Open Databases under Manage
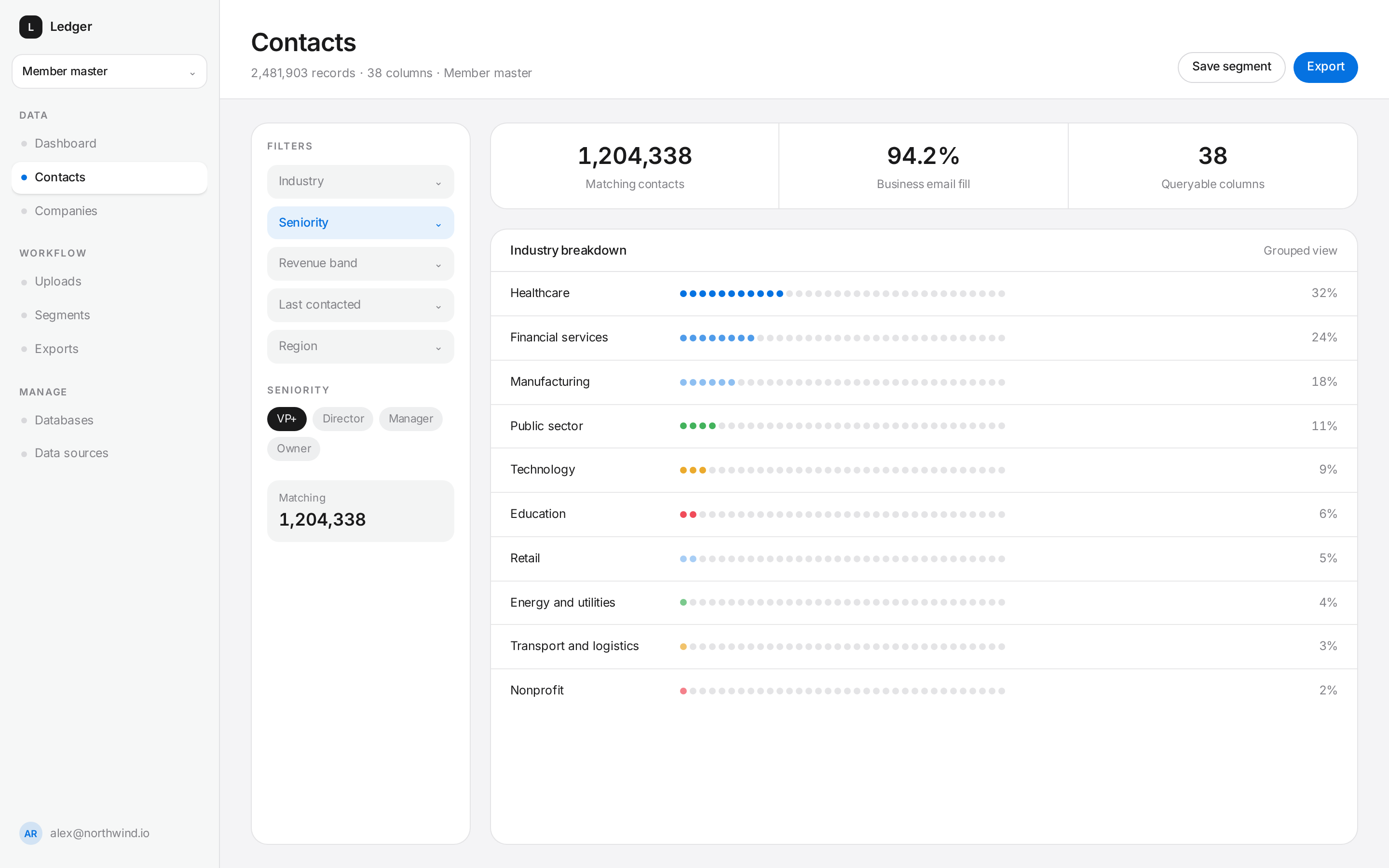Viewport: 1389px width, 868px height. (x=109, y=420)
